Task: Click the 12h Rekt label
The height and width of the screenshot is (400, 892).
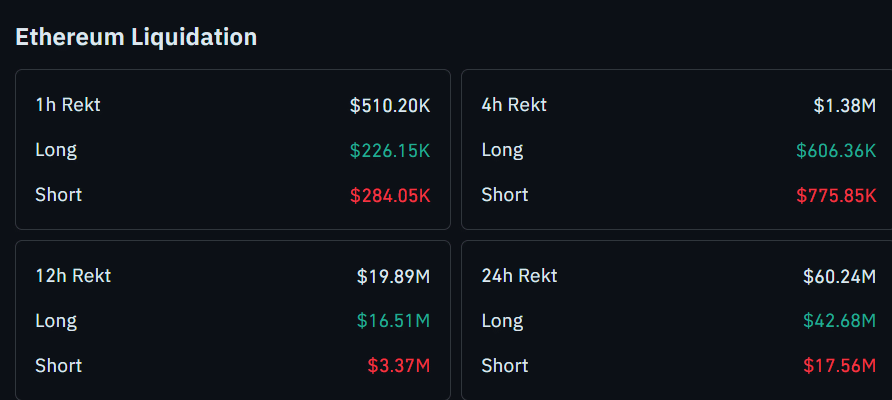Action: 73,275
